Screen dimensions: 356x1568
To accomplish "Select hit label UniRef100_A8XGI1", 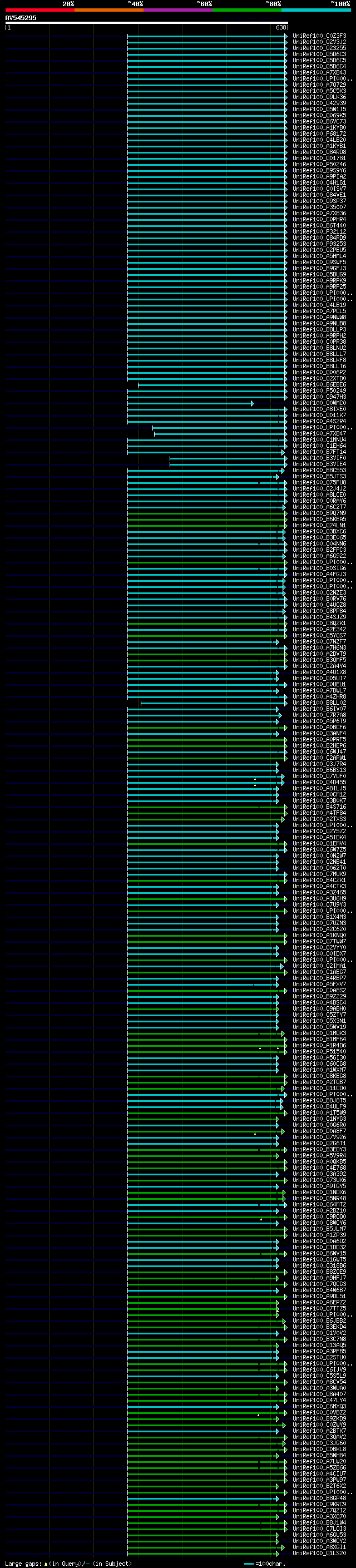I will pos(319,1547).
